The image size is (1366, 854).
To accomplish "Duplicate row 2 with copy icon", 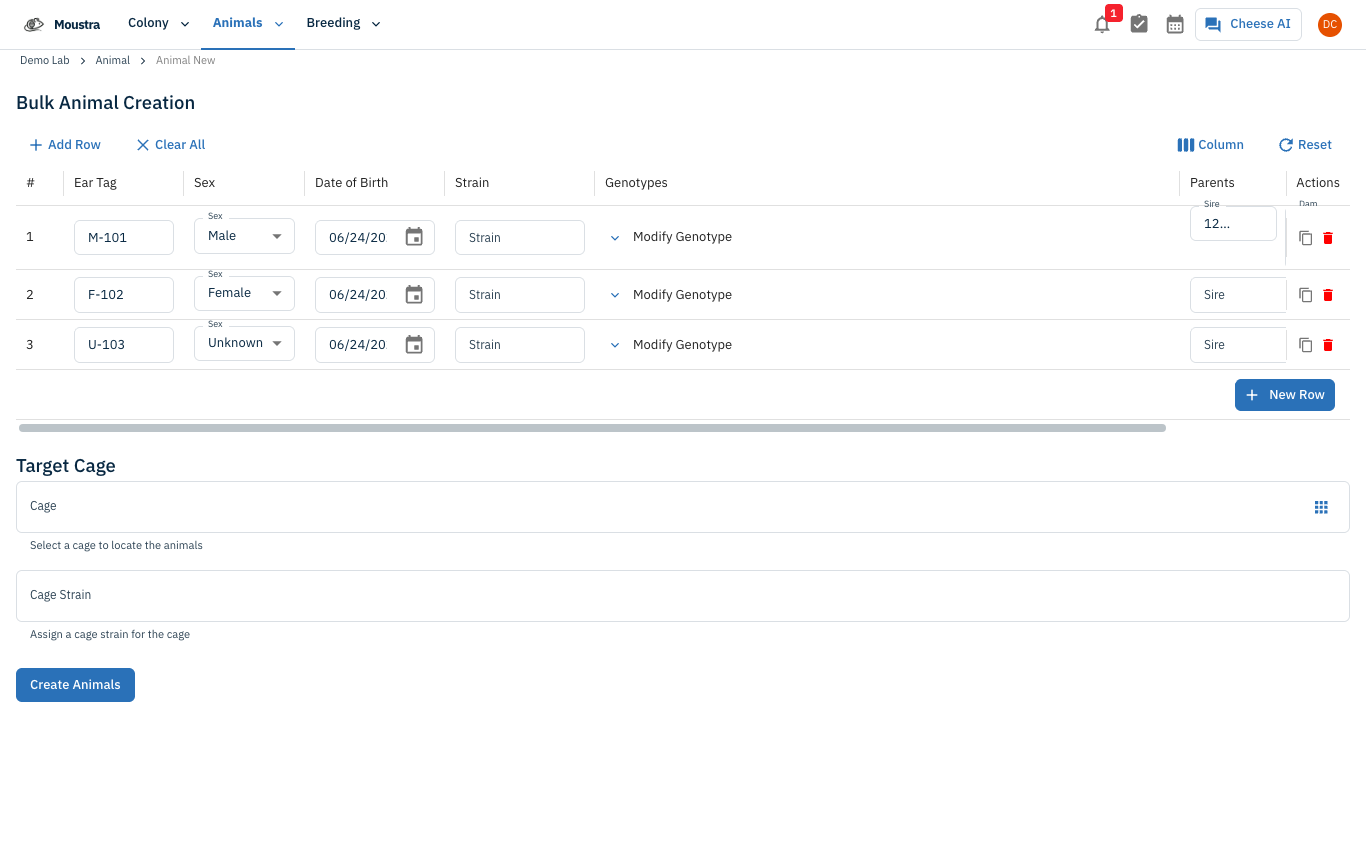I will coord(1305,295).
